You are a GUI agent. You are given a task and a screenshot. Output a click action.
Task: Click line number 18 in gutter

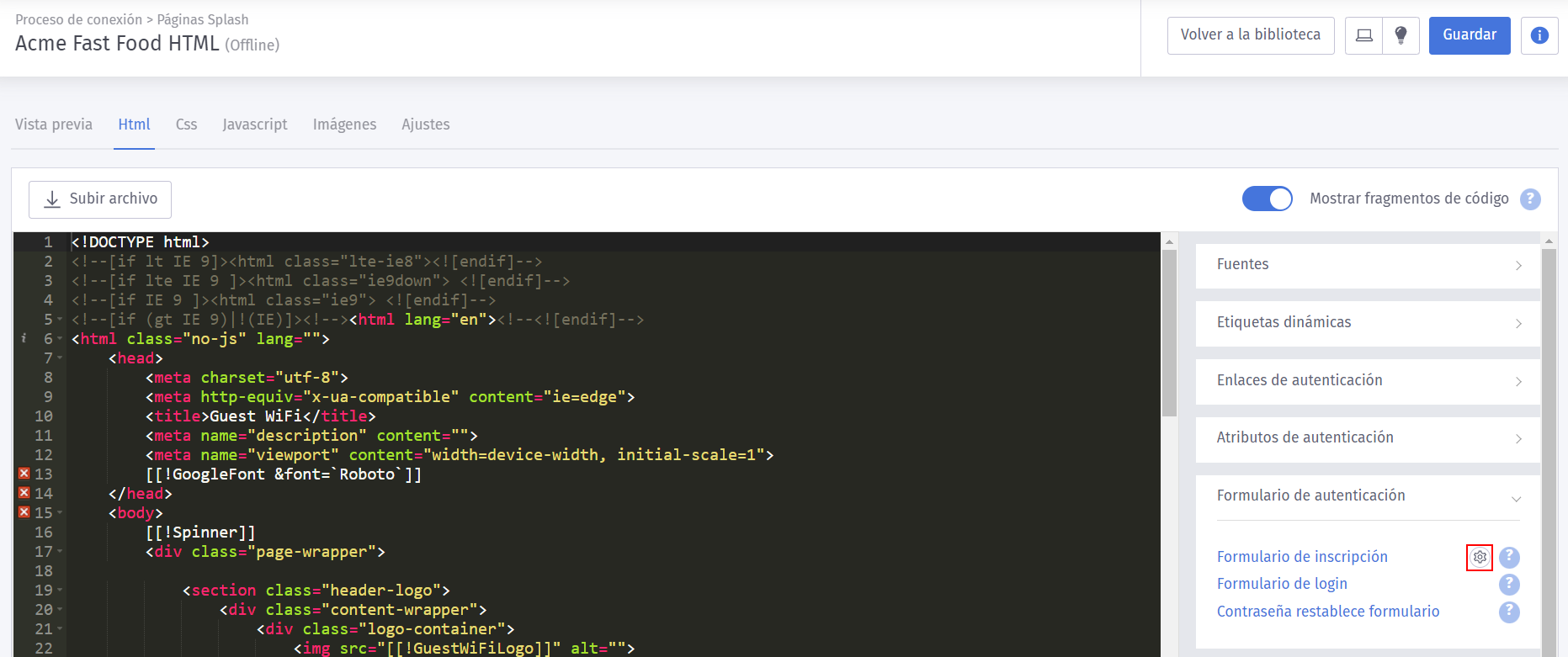(44, 571)
